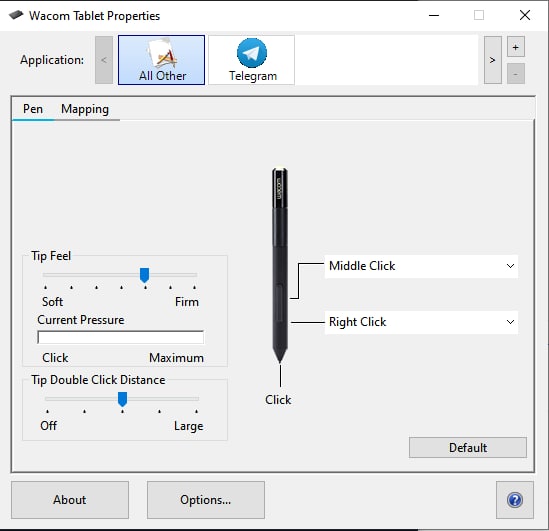The width and height of the screenshot is (549, 531).
Task: Click the Wacom tablet icon in the title bar
Action: 16,15
